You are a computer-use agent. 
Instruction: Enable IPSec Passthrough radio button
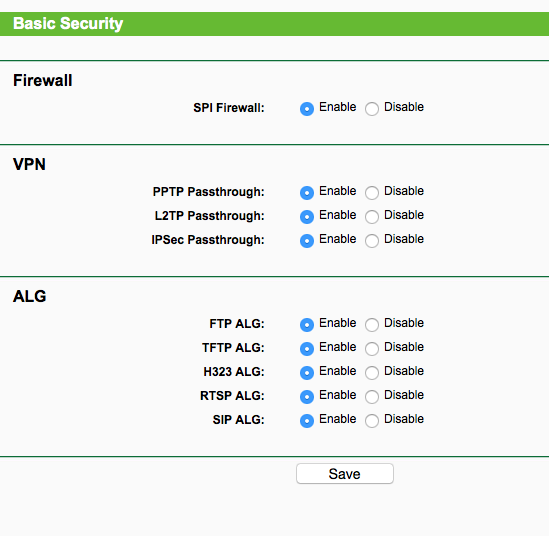coord(307,241)
